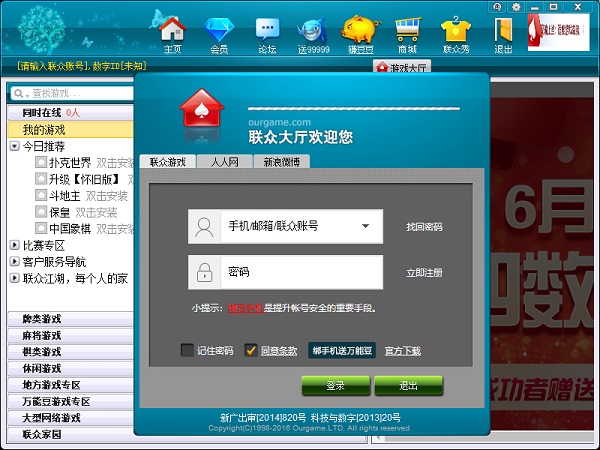Expand the 棋类游戏 category
Viewport: 600px width, 450px height.
[x=70, y=352]
